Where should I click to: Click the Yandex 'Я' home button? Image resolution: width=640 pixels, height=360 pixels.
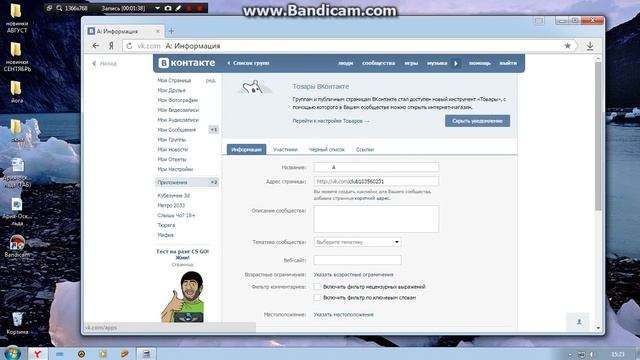[x=111, y=46]
